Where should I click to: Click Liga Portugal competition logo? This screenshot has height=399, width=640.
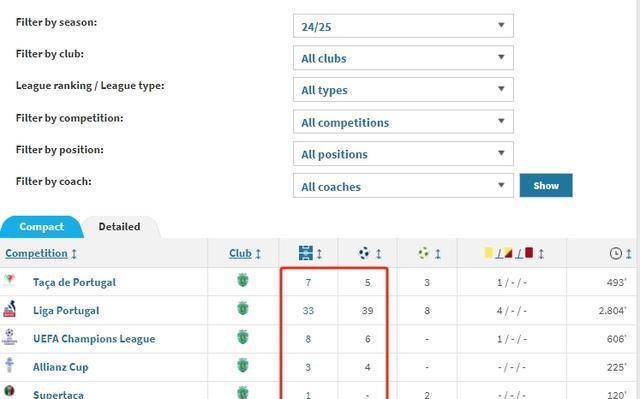coord(9,309)
